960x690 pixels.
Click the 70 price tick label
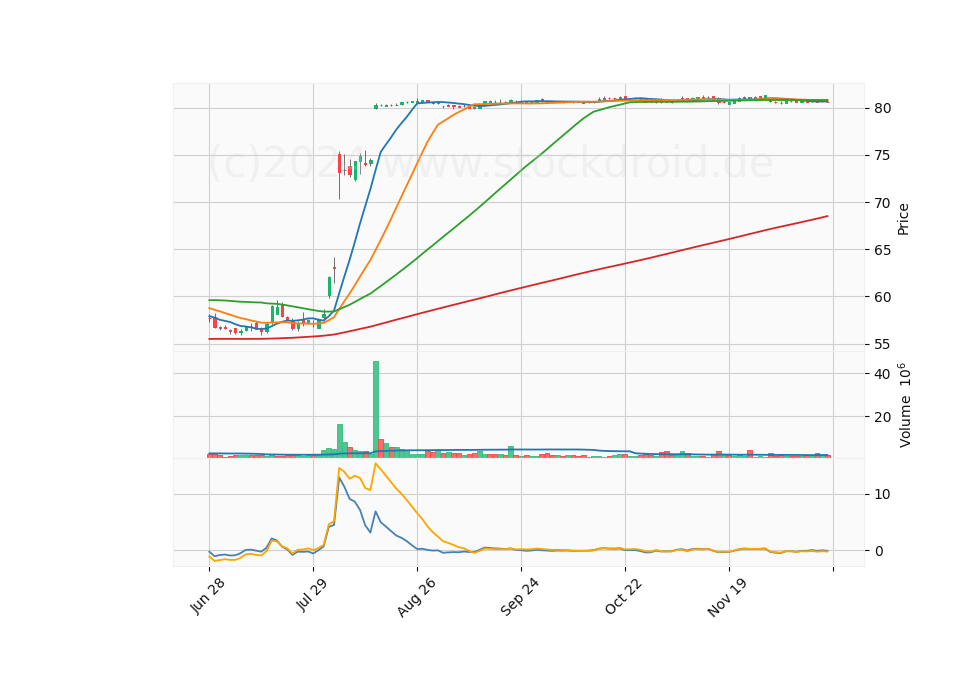[882, 203]
